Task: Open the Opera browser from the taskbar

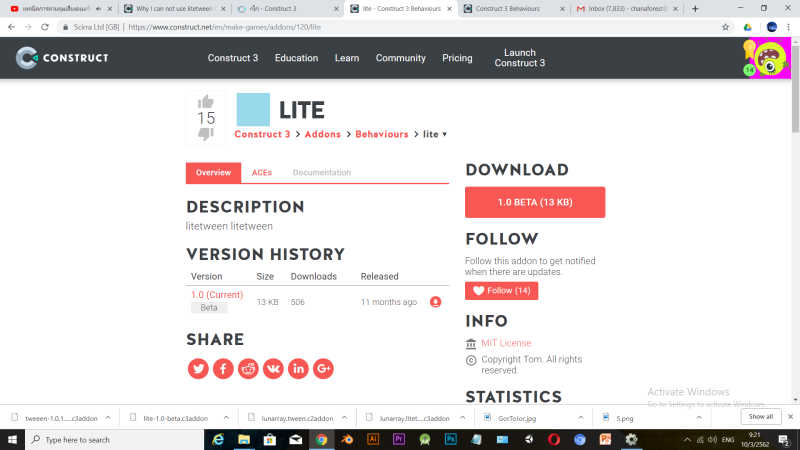Action: point(554,439)
